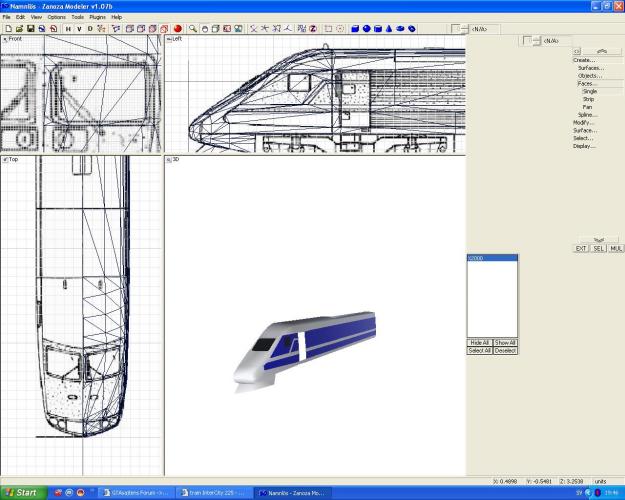This screenshot has height=500, width=625.
Task: Select the highlighted object in the list
Action: (x=491, y=258)
